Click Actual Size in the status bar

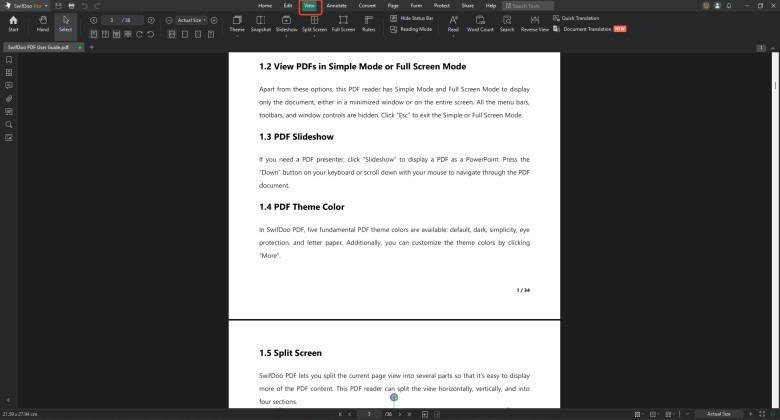(x=719, y=414)
